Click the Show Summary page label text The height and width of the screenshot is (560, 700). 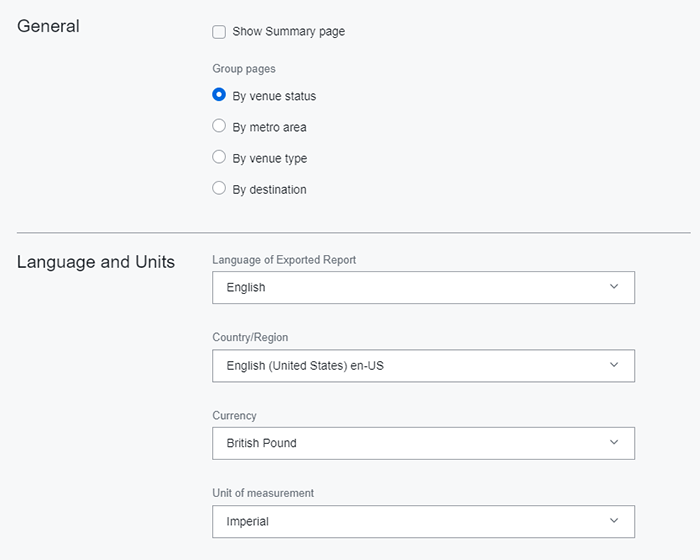(288, 32)
